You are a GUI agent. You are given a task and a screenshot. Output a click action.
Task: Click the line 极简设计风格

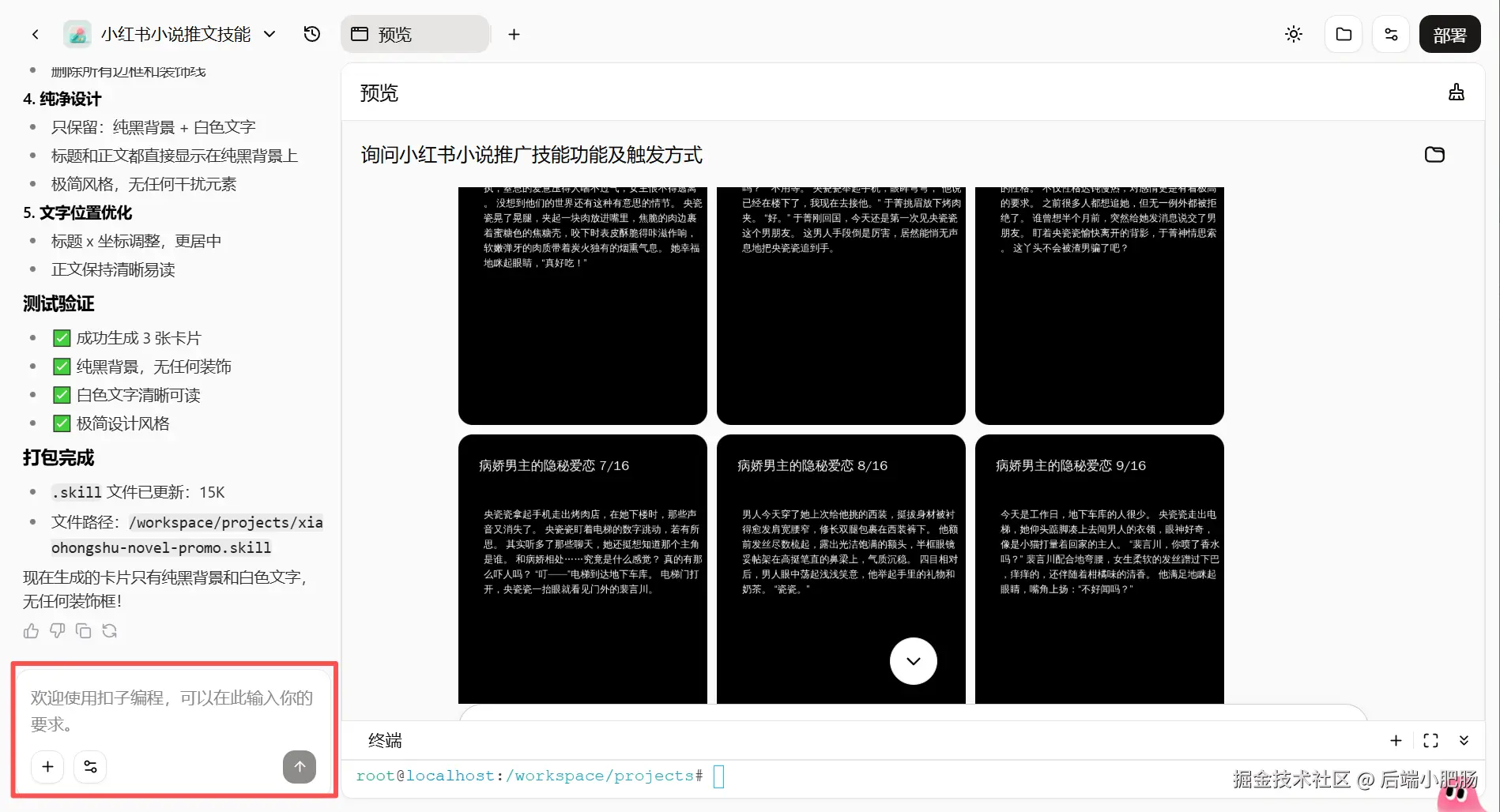[x=111, y=423]
